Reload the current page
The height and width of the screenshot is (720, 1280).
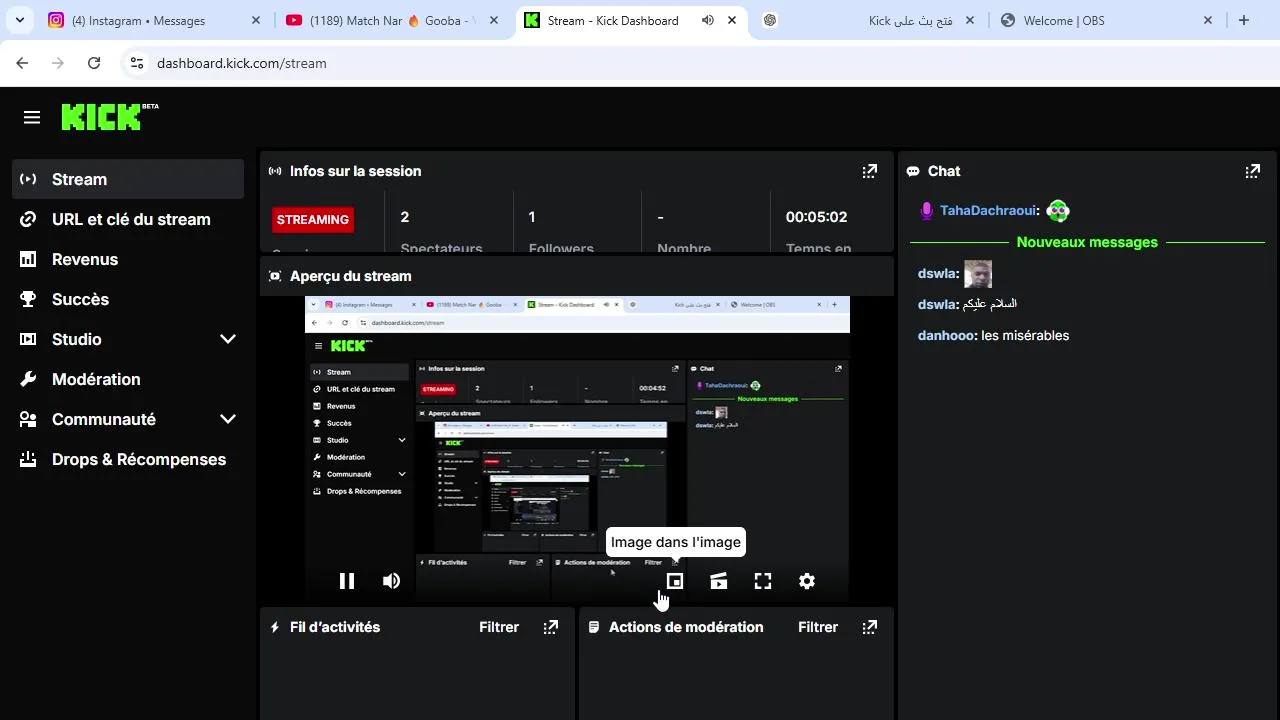pos(94,63)
